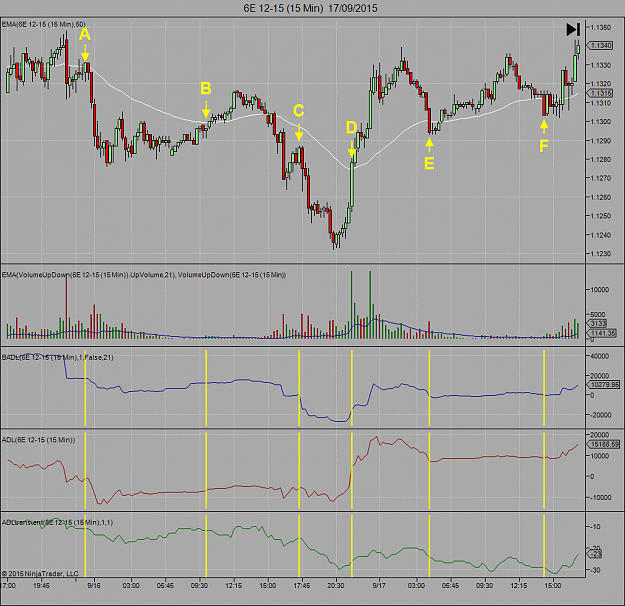625x606 pixels.
Task: Click the 1141.35 volume EMA marker
Action: [602, 333]
